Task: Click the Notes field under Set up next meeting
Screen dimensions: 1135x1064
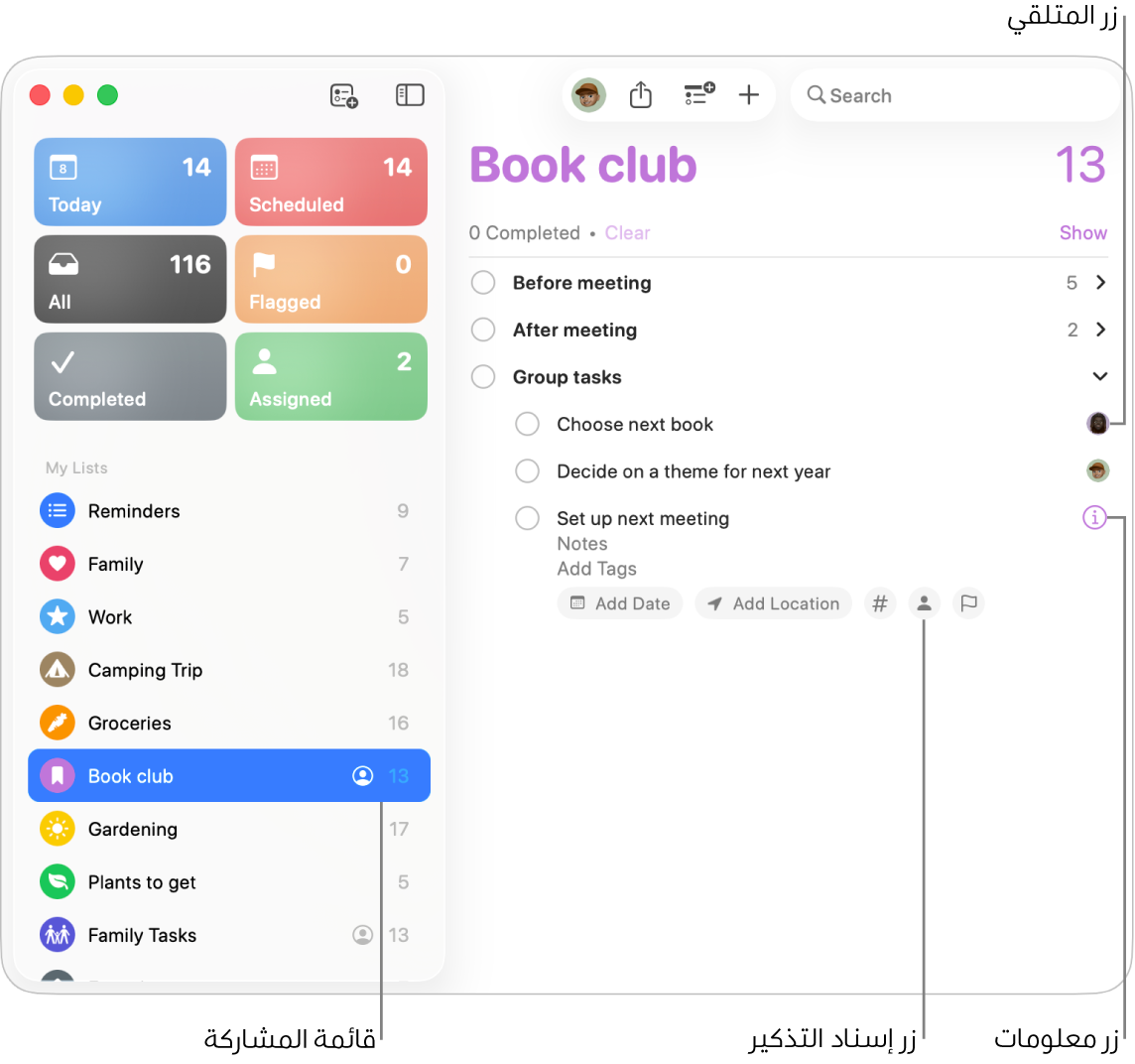Action: click(582, 544)
